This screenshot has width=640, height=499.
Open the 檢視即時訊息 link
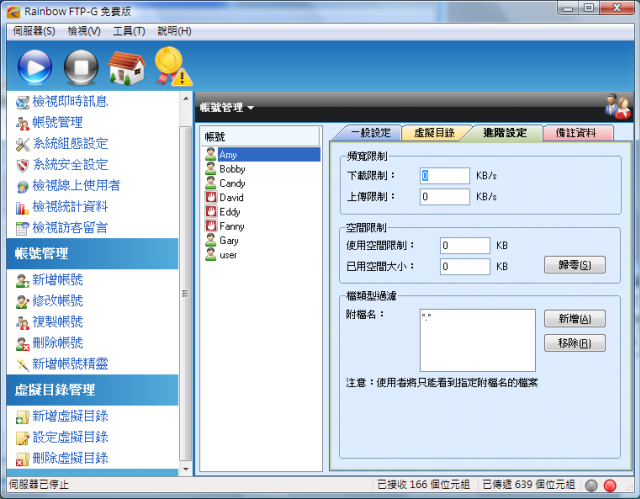pyautogui.click(x=70, y=102)
